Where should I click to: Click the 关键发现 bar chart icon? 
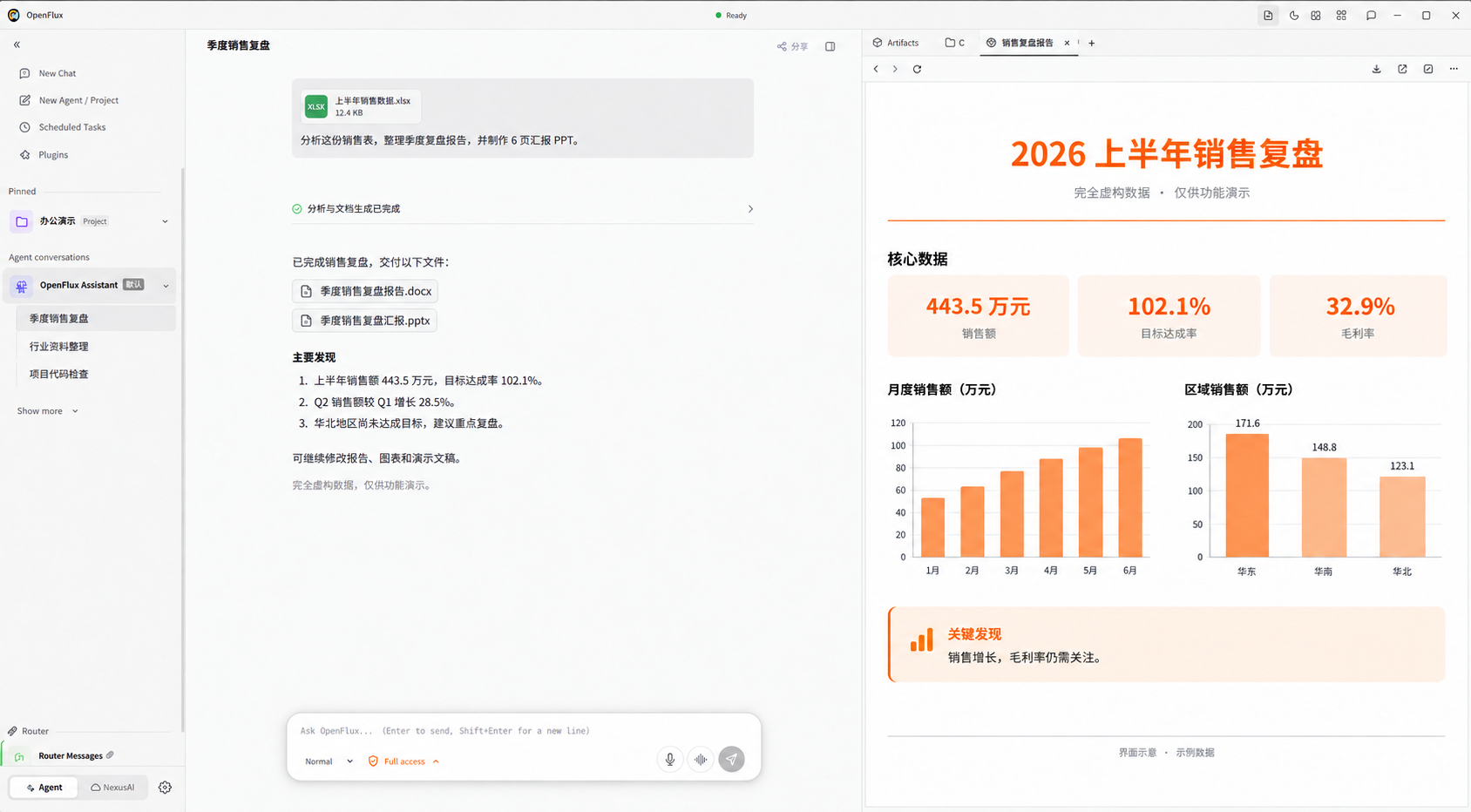coord(921,640)
